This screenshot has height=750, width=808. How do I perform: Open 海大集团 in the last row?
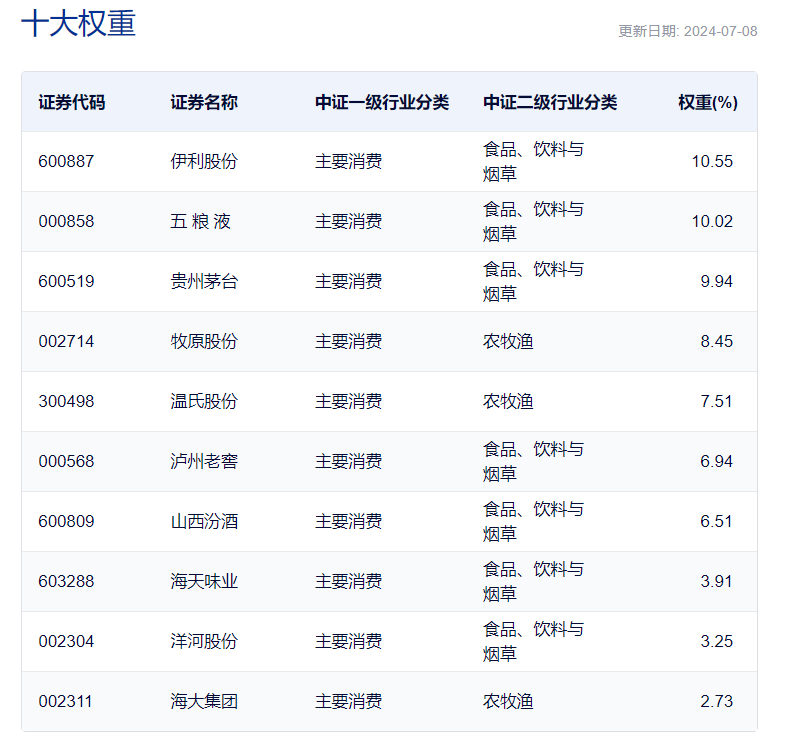point(204,701)
